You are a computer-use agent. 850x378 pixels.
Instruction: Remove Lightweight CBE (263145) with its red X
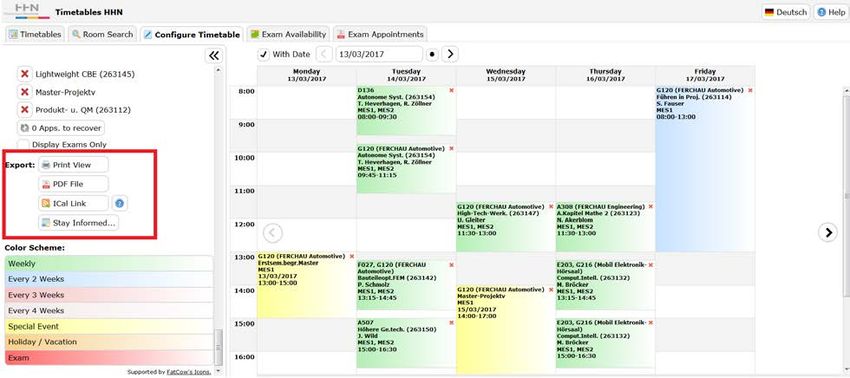pos(24,74)
